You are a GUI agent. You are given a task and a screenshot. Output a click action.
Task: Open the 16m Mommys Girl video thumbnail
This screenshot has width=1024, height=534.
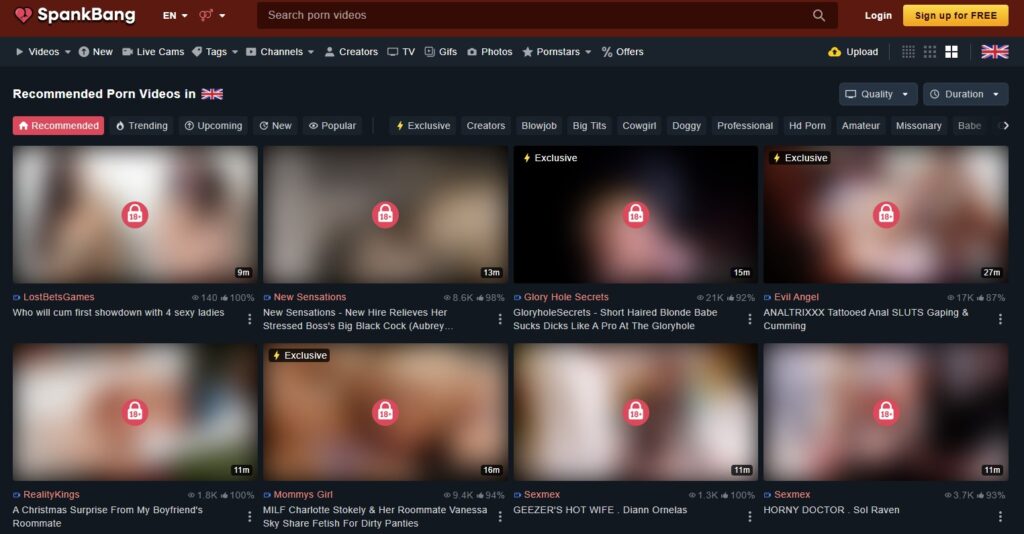tap(385, 412)
